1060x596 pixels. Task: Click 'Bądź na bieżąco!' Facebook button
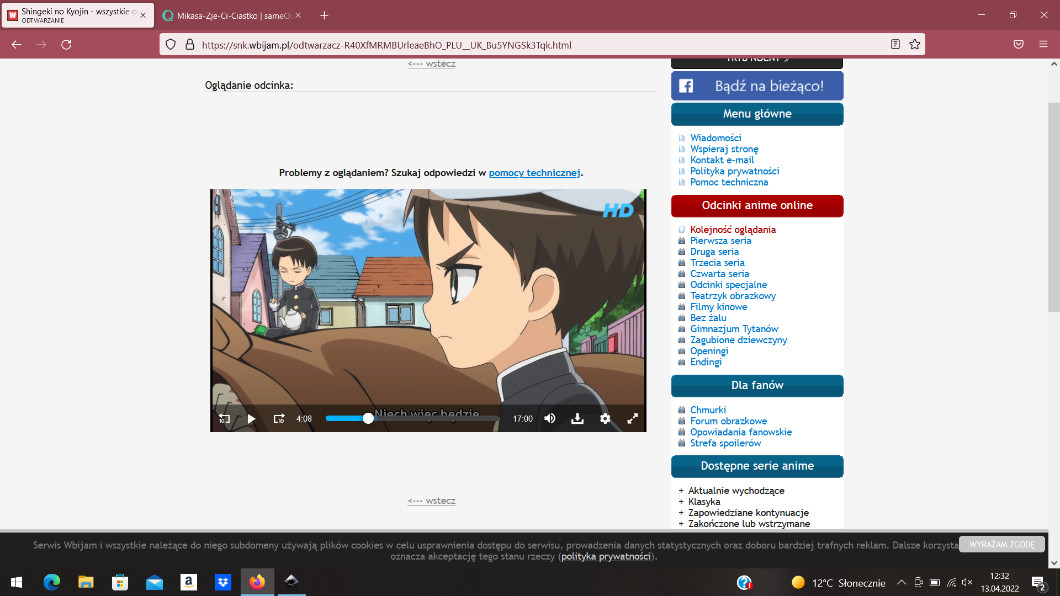(x=757, y=86)
